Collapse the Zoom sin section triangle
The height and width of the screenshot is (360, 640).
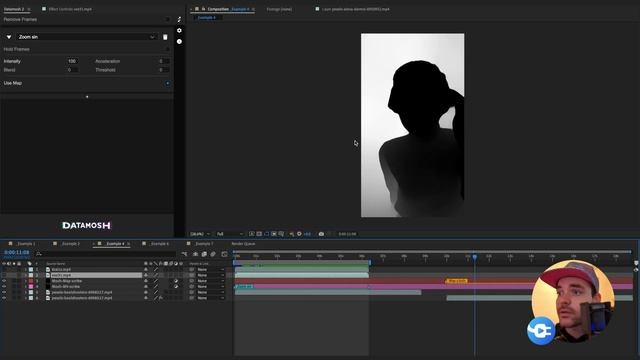(x=9, y=37)
